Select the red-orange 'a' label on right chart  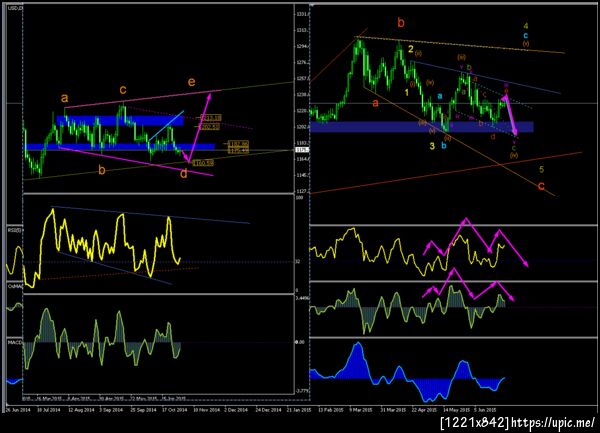pyautogui.click(x=375, y=103)
